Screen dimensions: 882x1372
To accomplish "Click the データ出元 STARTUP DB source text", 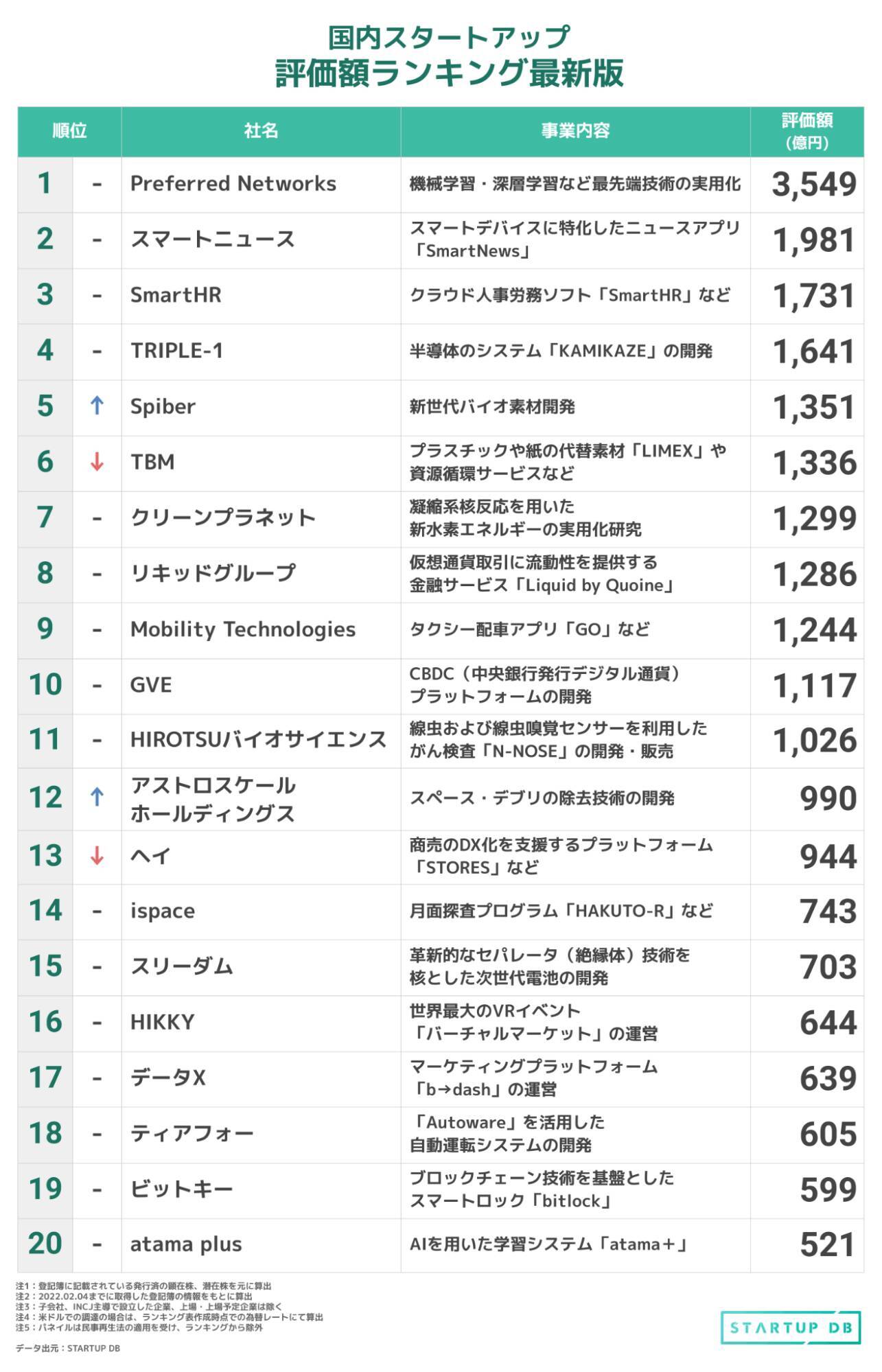I will point(68,1348).
